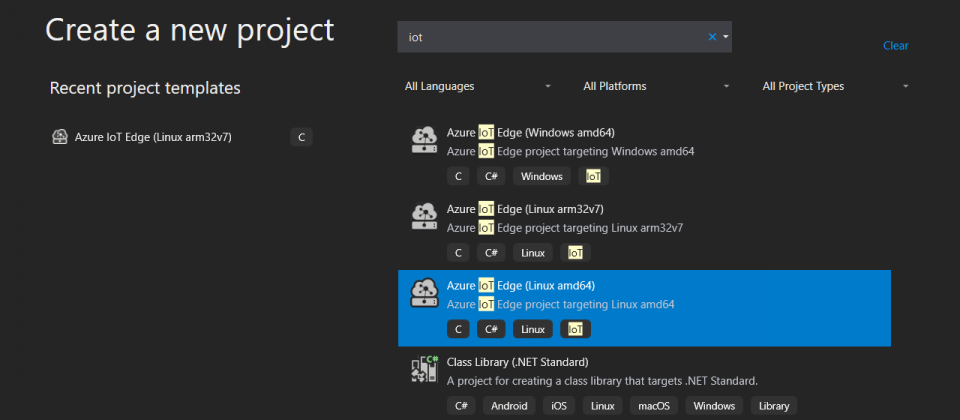Click the C# tag on Linux amd64 template
This screenshot has height=420, width=960.
491,329
